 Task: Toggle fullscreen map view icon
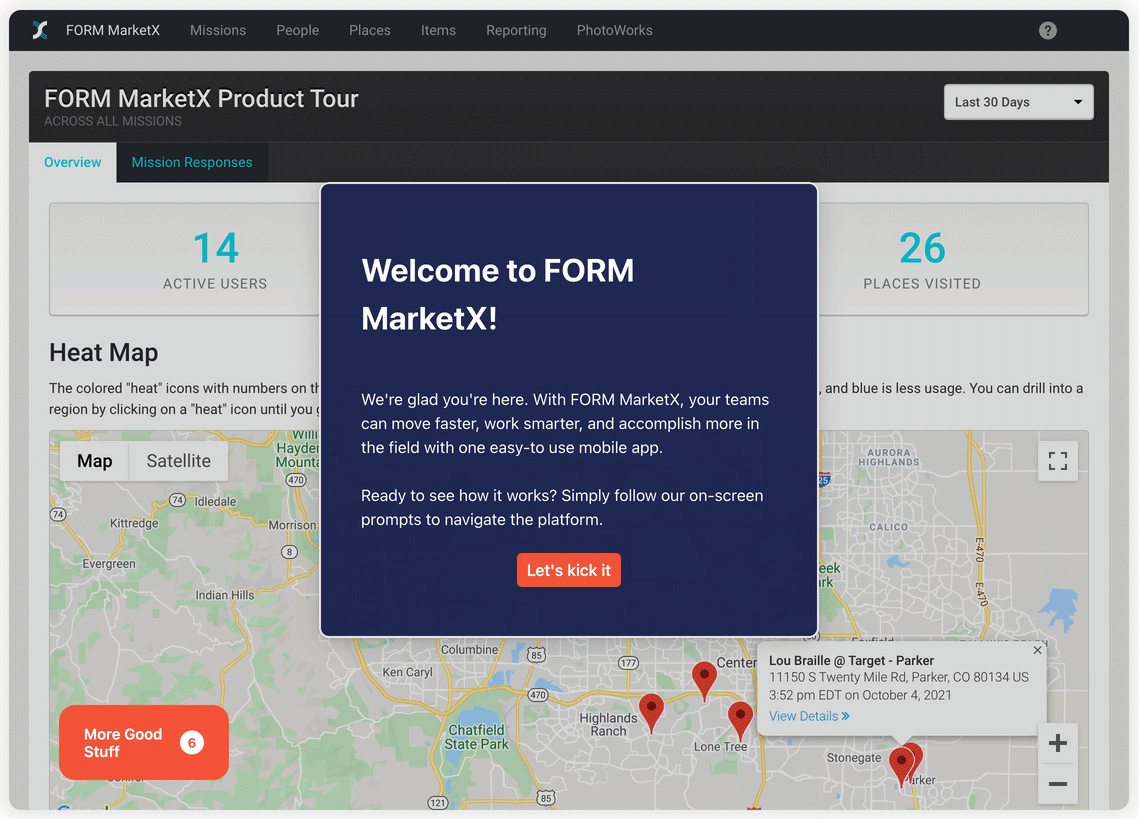coord(1058,461)
